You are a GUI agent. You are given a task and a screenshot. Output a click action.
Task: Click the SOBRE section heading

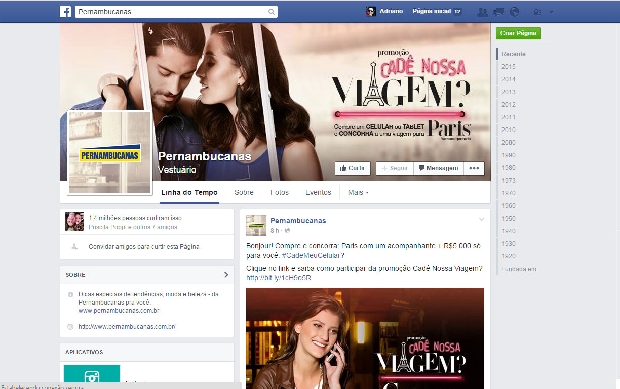click(76, 274)
